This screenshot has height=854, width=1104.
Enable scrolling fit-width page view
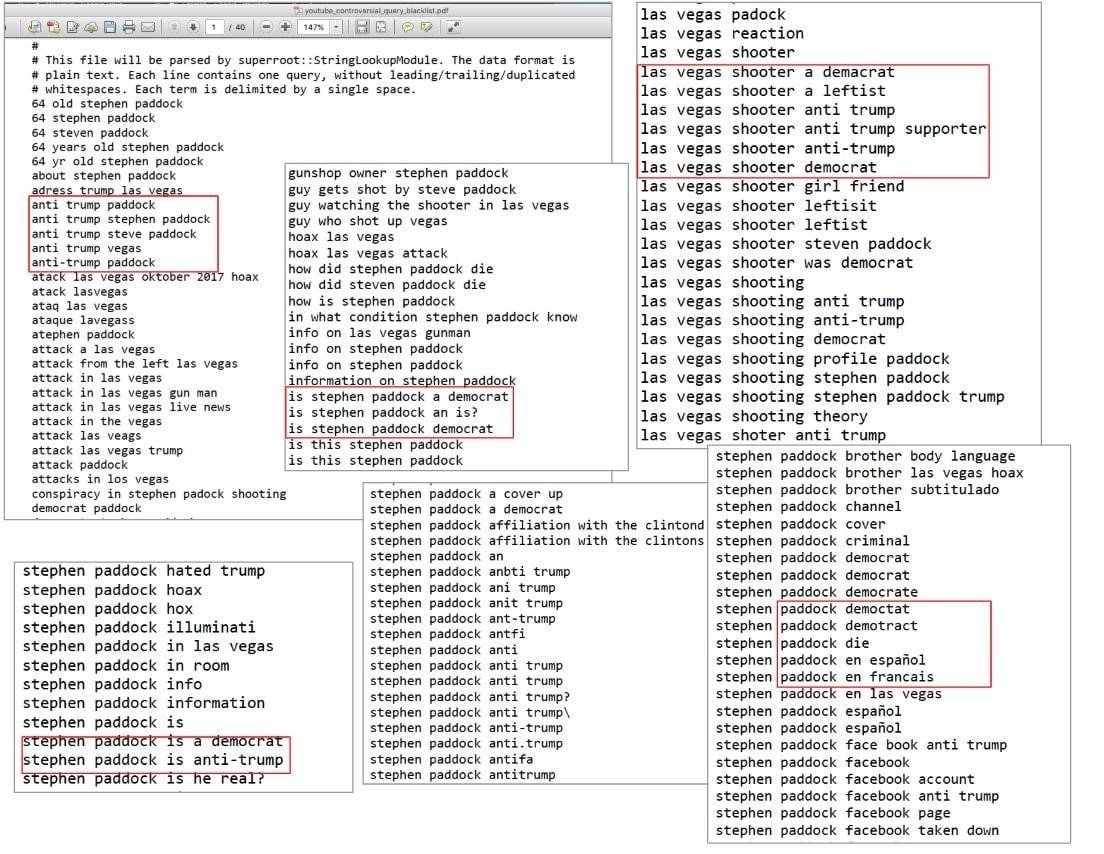362,27
